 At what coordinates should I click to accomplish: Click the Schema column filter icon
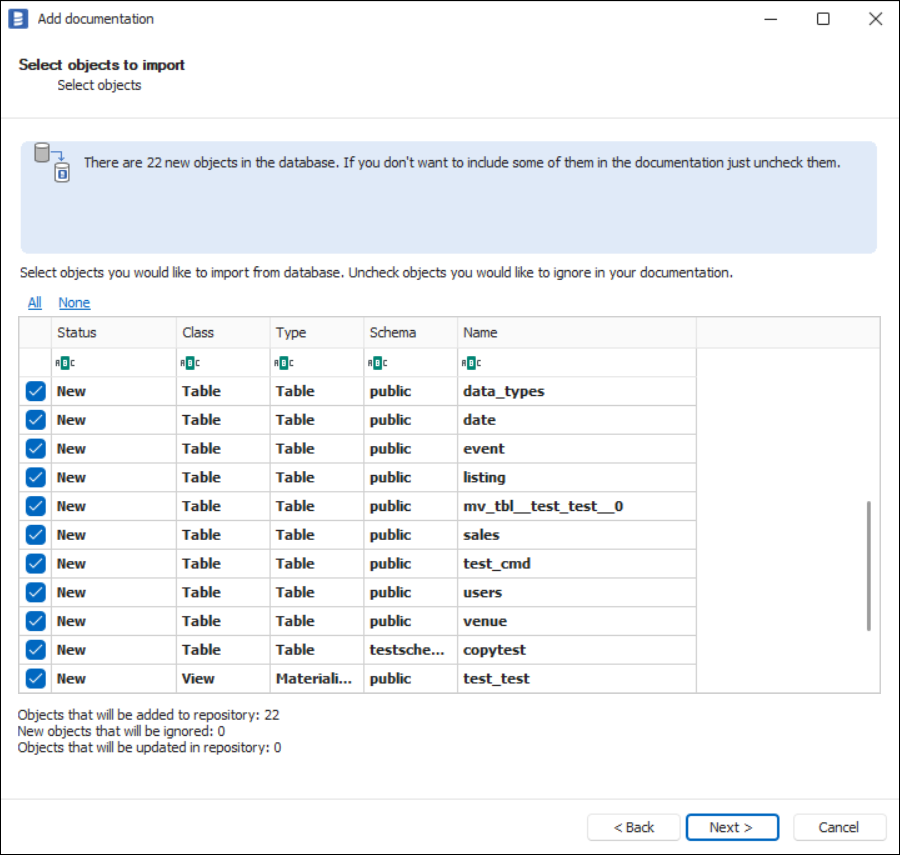pos(377,363)
